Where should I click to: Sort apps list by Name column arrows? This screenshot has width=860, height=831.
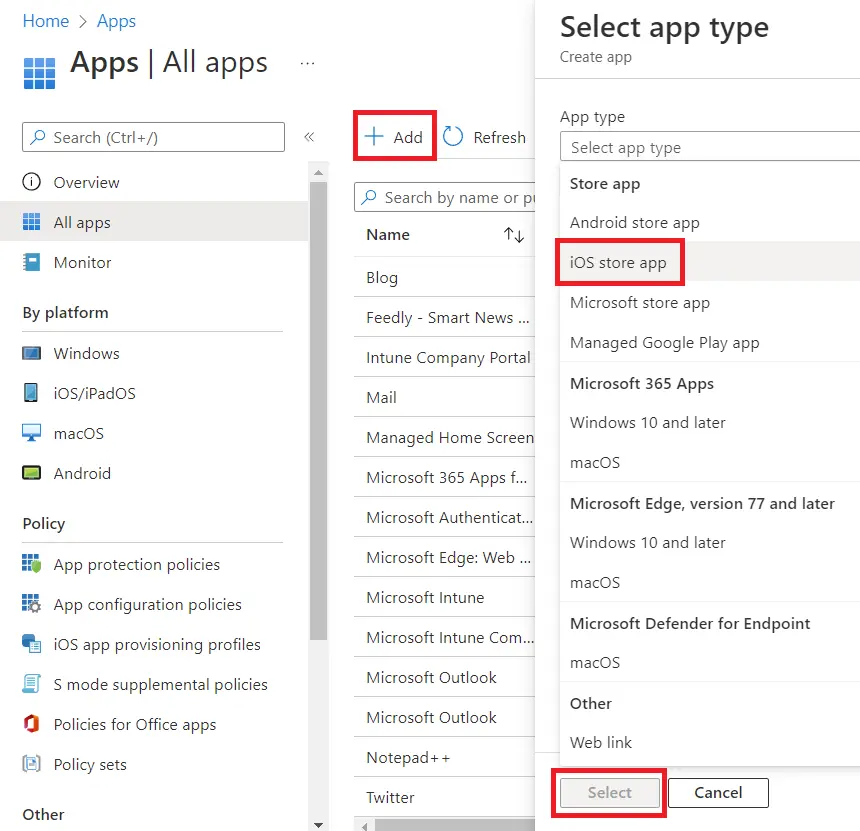[514, 235]
